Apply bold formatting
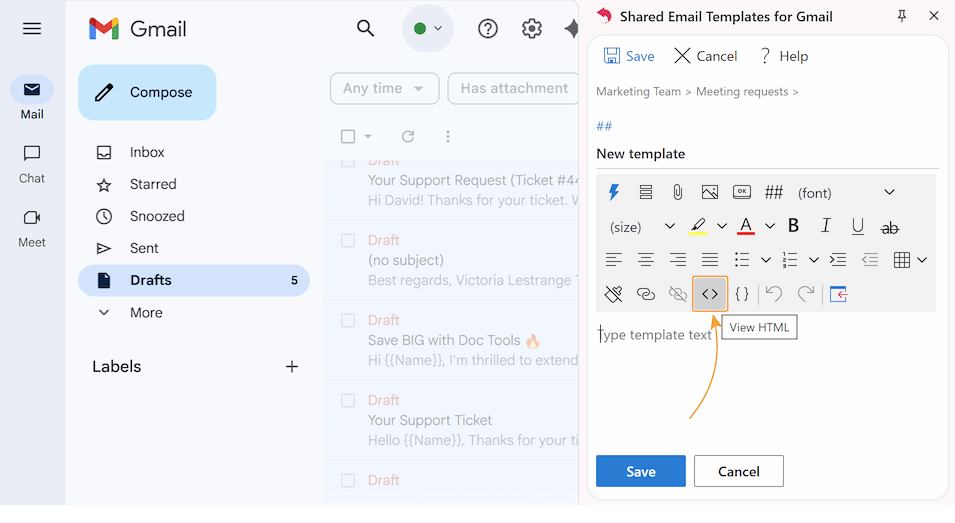This screenshot has width=955, height=523. [x=793, y=226]
